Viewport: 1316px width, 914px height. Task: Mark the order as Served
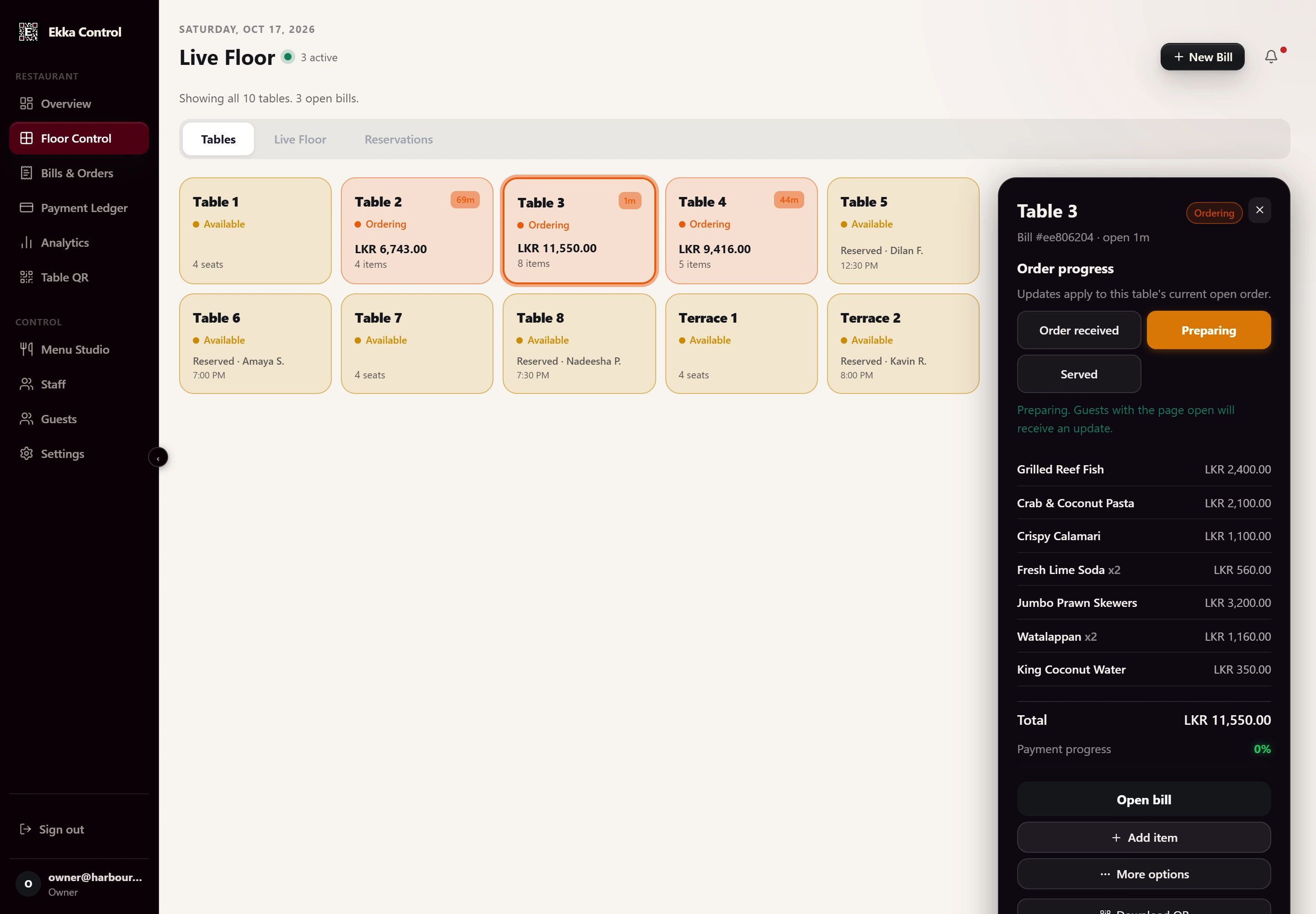pyautogui.click(x=1079, y=374)
